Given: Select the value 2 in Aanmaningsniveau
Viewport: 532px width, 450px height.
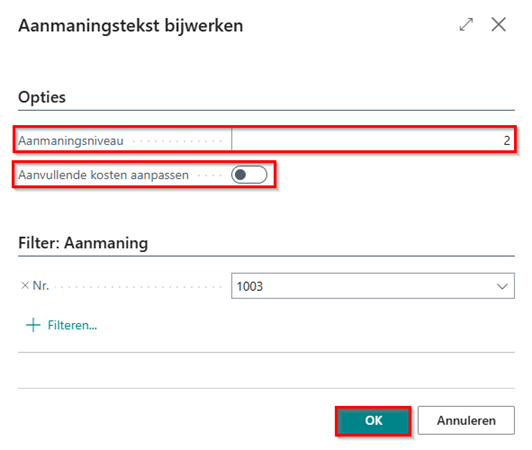Looking at the screenshot, I should pyautogui.click(x=507, y=140).
